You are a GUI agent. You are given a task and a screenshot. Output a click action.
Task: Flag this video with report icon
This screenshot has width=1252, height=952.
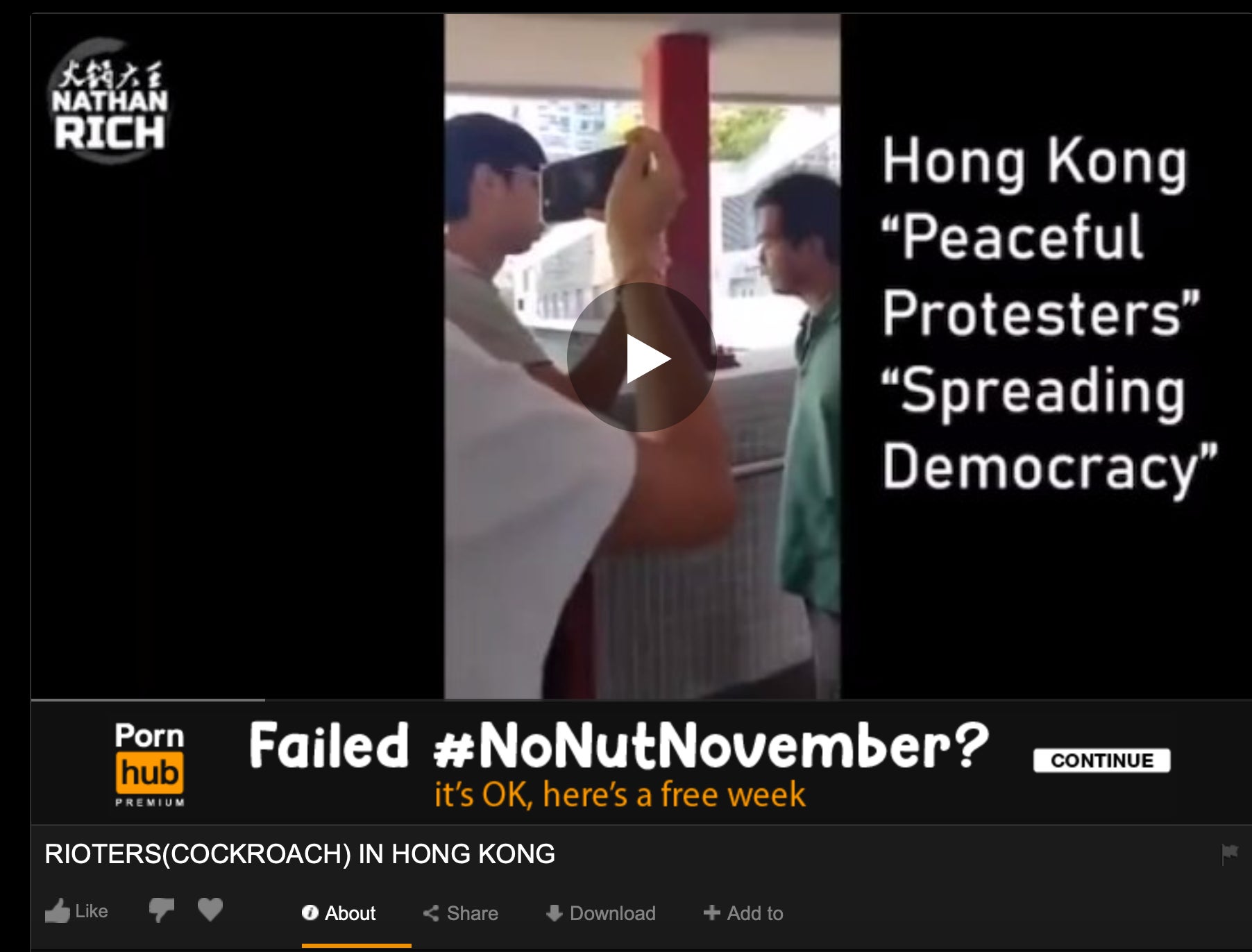coord(1229,853)
